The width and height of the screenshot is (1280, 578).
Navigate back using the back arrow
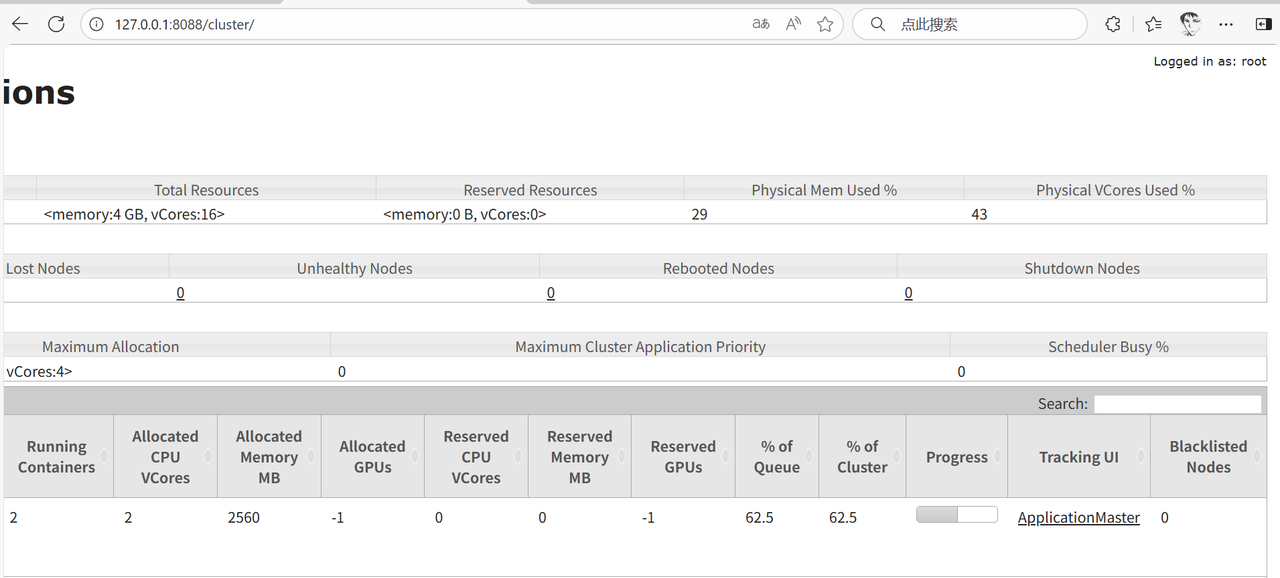pyautogui.click(x=20, y=23)
